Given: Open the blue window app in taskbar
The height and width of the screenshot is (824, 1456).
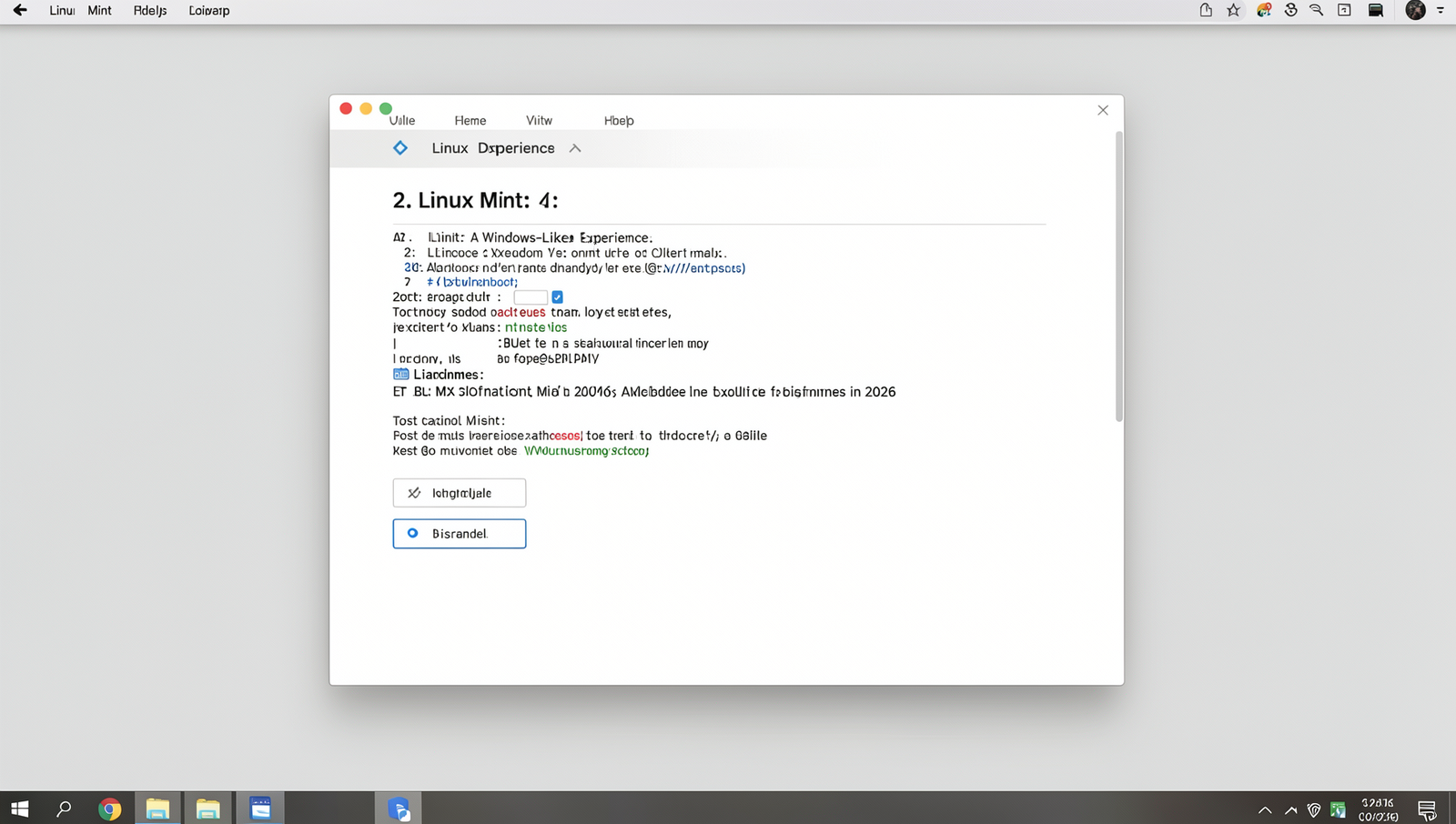Looking at the screenshot, I should coord(260,809).
